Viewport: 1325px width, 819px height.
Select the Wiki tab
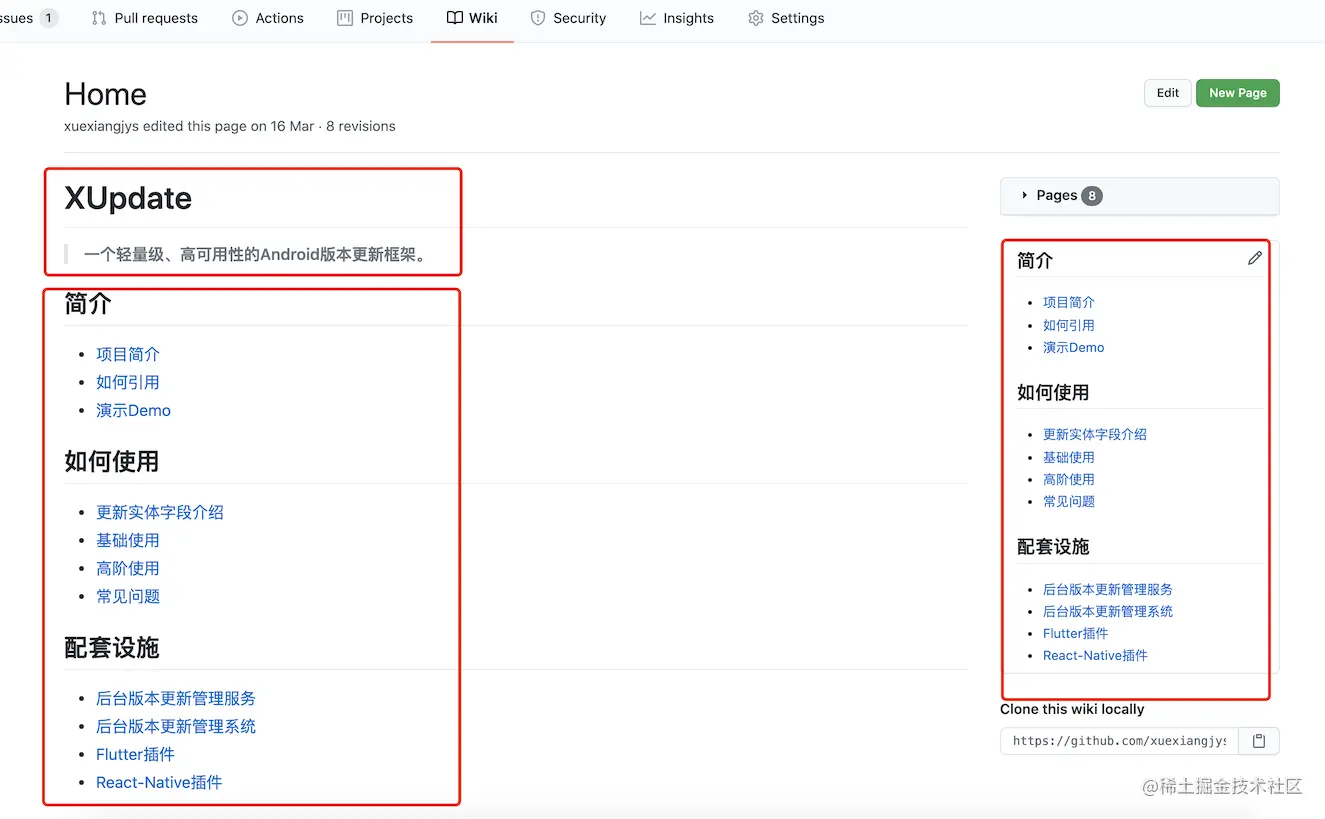pyautogui.click(x=472, y=18)
